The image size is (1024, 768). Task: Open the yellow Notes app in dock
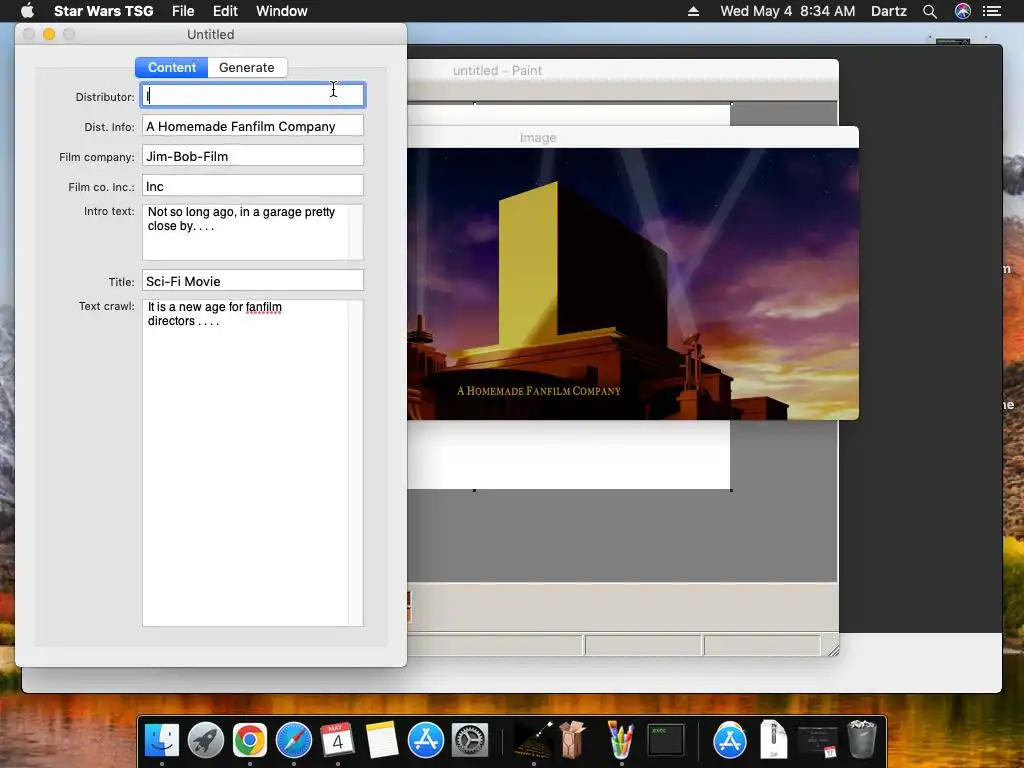point(382,741)
